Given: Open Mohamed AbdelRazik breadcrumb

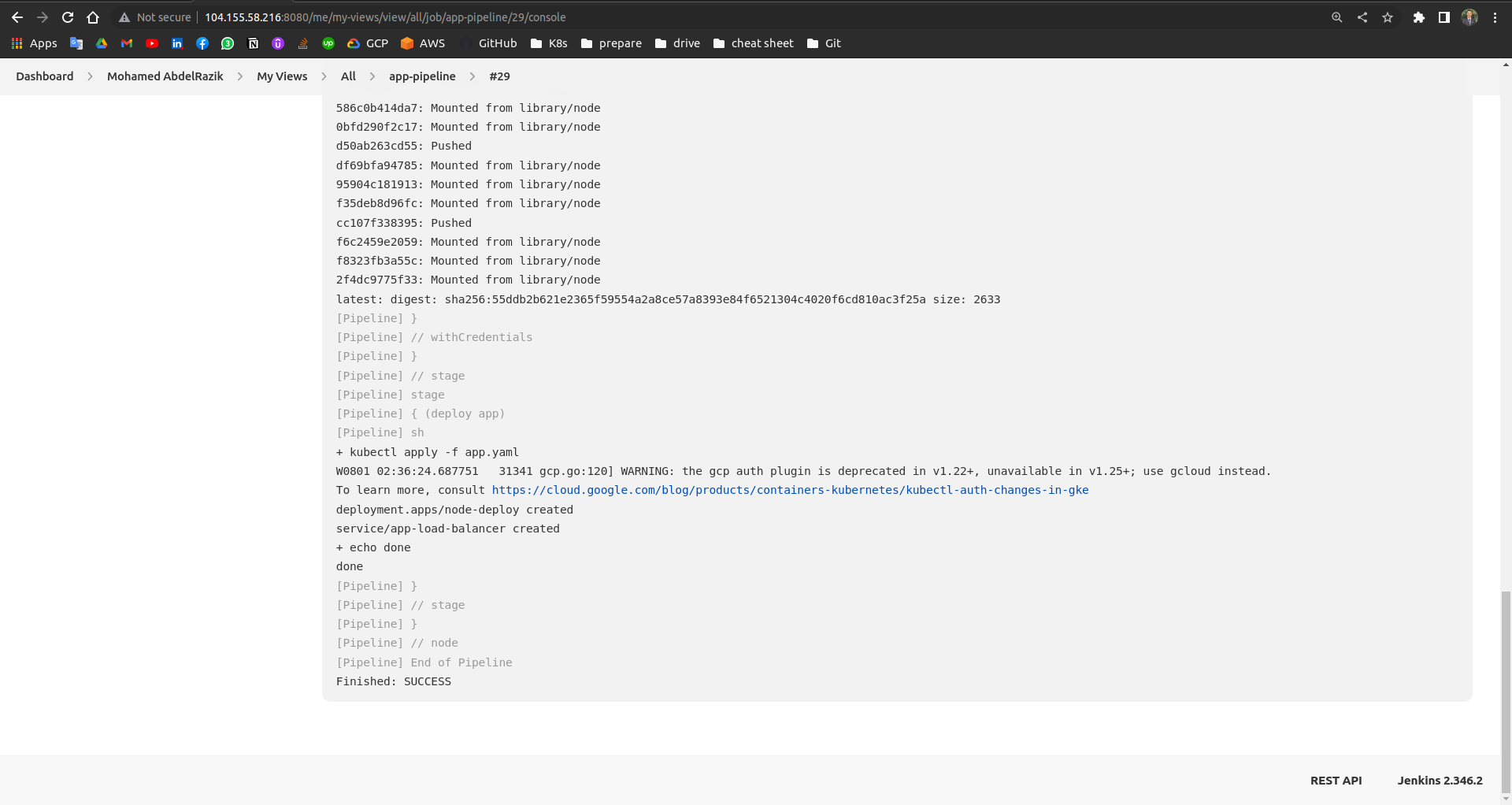Looking at the screenshot, I should coord(165,76).
